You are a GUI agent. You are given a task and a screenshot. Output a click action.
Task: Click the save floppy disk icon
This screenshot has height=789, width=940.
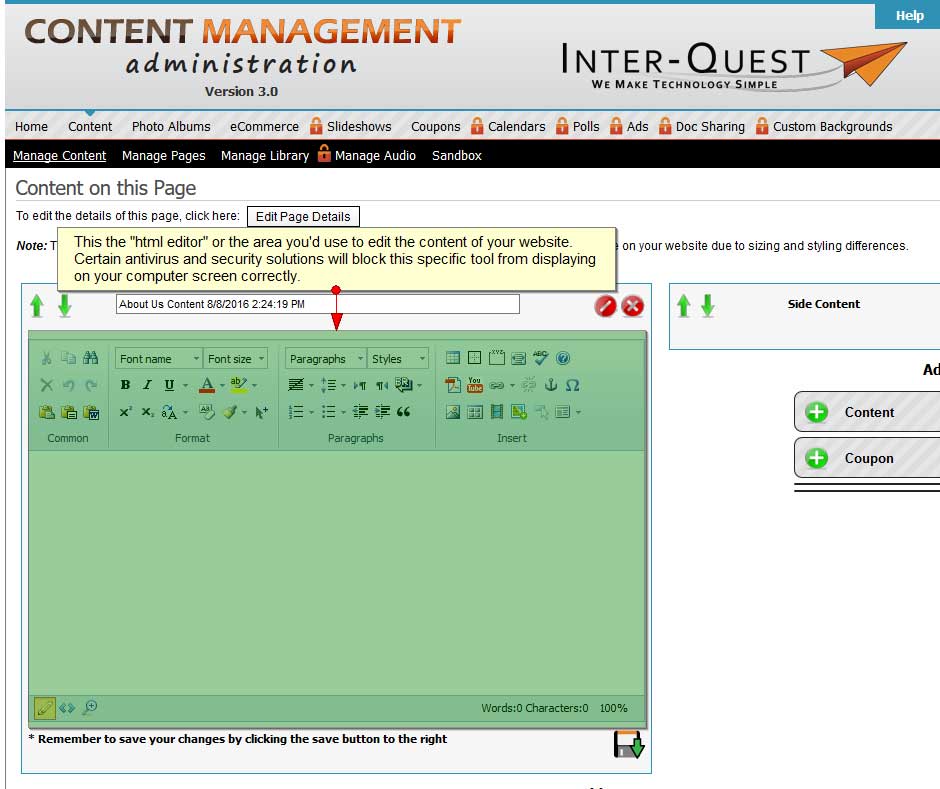coord(628,745)
